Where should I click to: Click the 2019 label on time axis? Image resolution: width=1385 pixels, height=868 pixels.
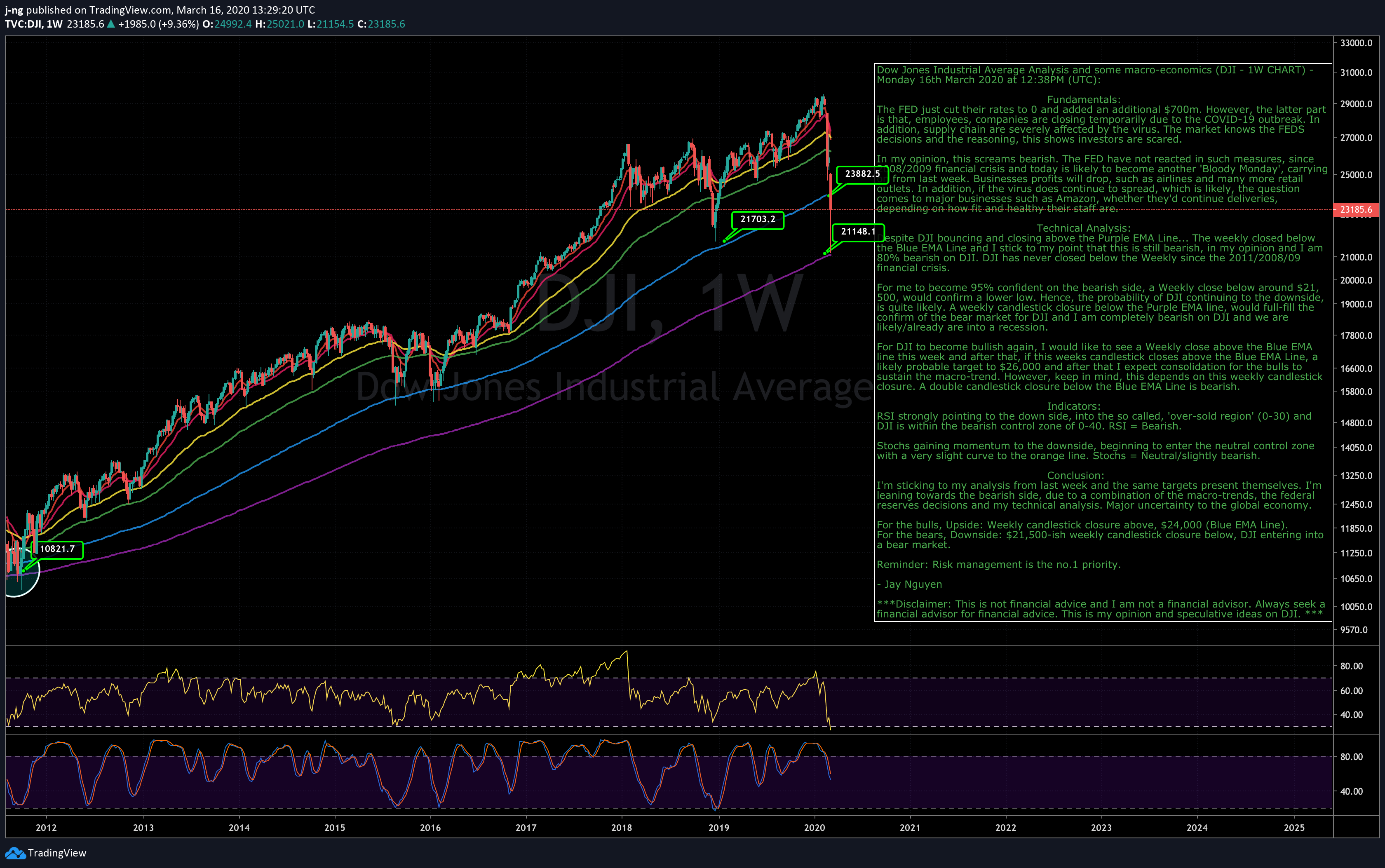point(718,828)
